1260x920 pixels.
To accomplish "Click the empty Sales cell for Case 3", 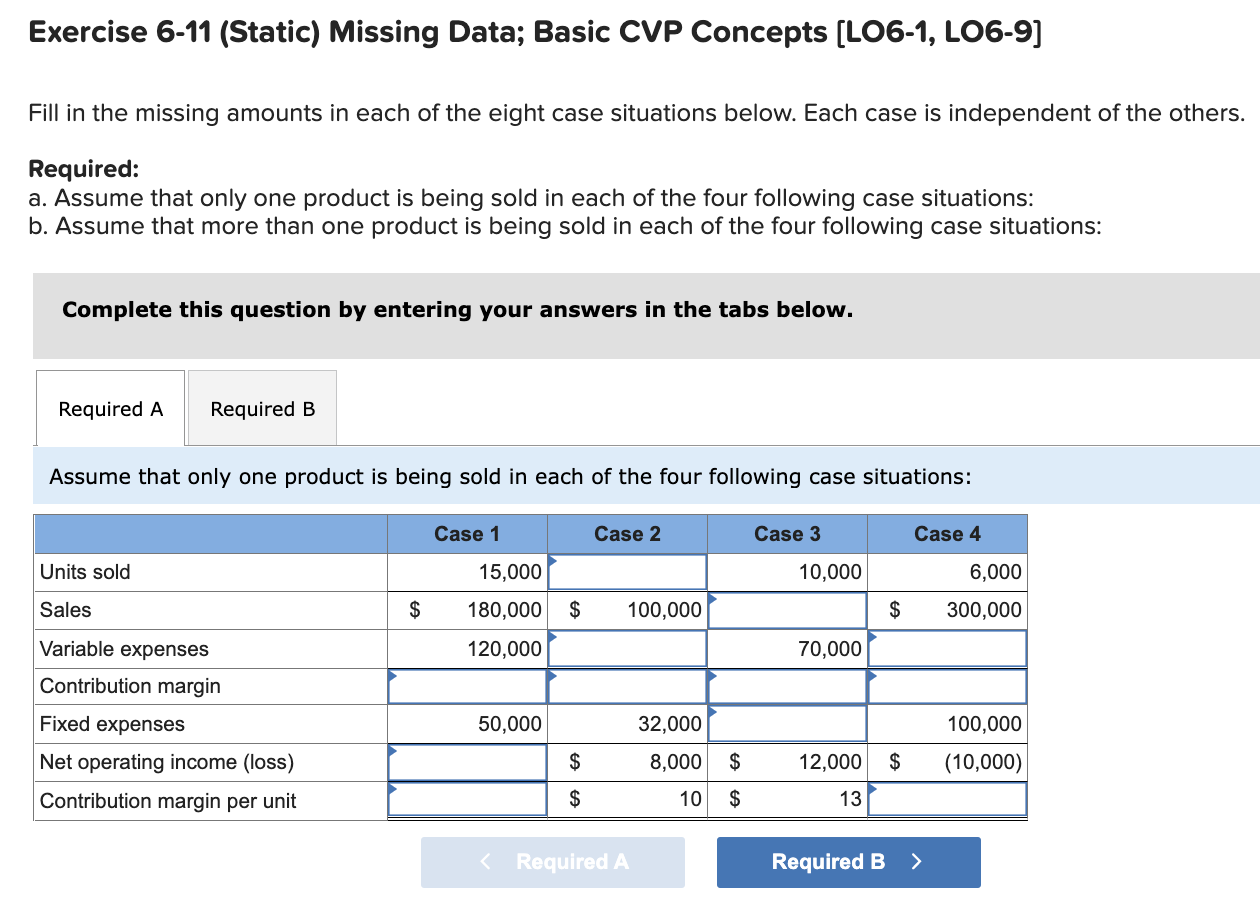I will tap(787, 609).
